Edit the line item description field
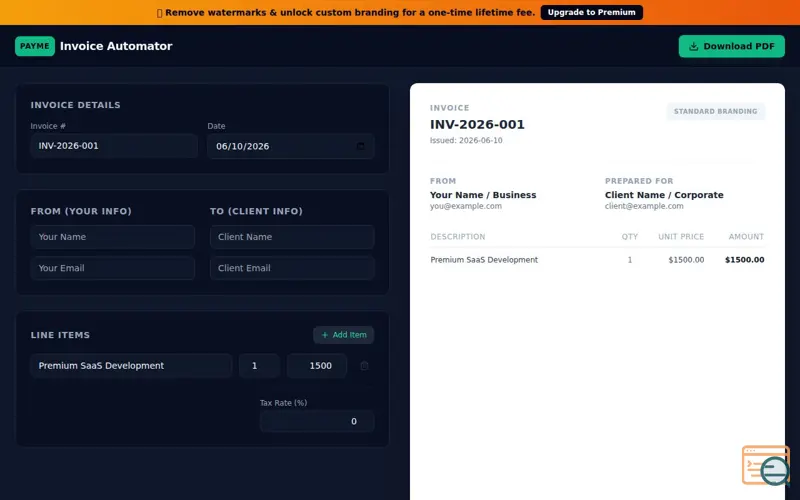This screenshot has width=800, height=500. (131, 366)
